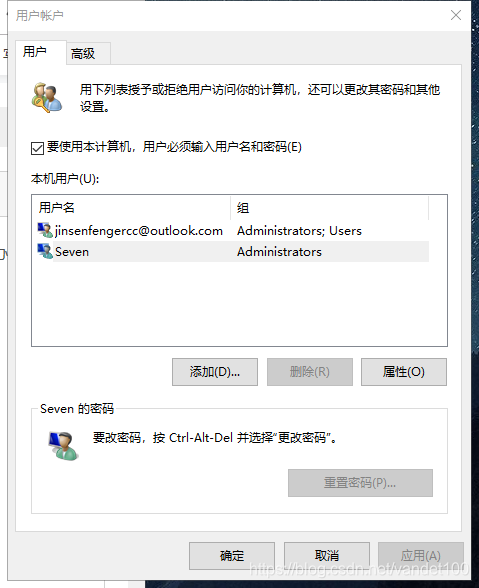Sort by the 组 column header
This screenshot has height=588, width=479.
coord(329,207)
